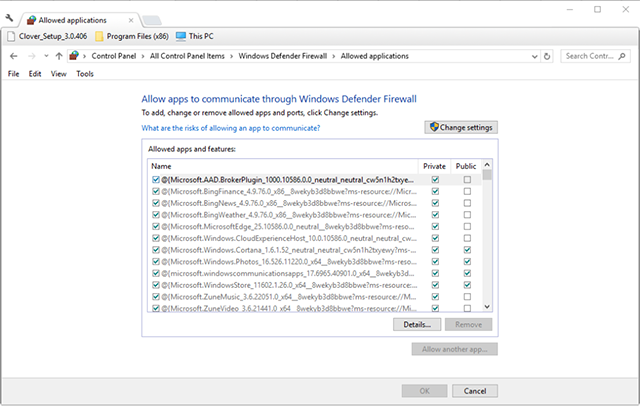The image size is (640, 406).
Task: Click the address bar firewall icon
Action: tap(74, 55)
